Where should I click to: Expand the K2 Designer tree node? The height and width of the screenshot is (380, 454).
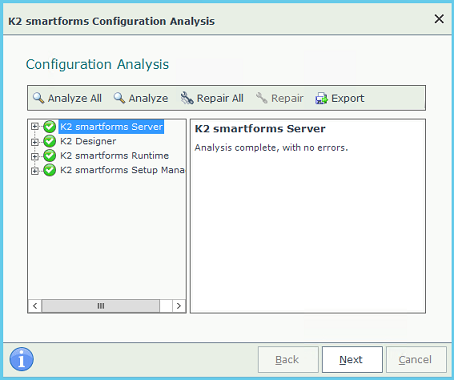[35, 142]
